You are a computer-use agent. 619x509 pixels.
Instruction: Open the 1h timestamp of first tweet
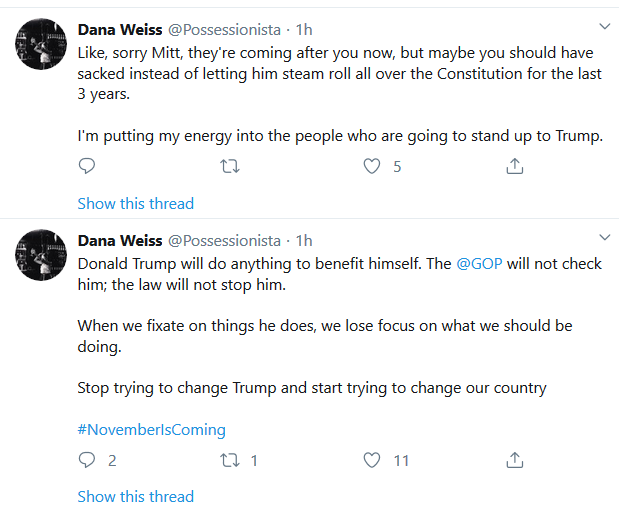click(x=304, y=30)
